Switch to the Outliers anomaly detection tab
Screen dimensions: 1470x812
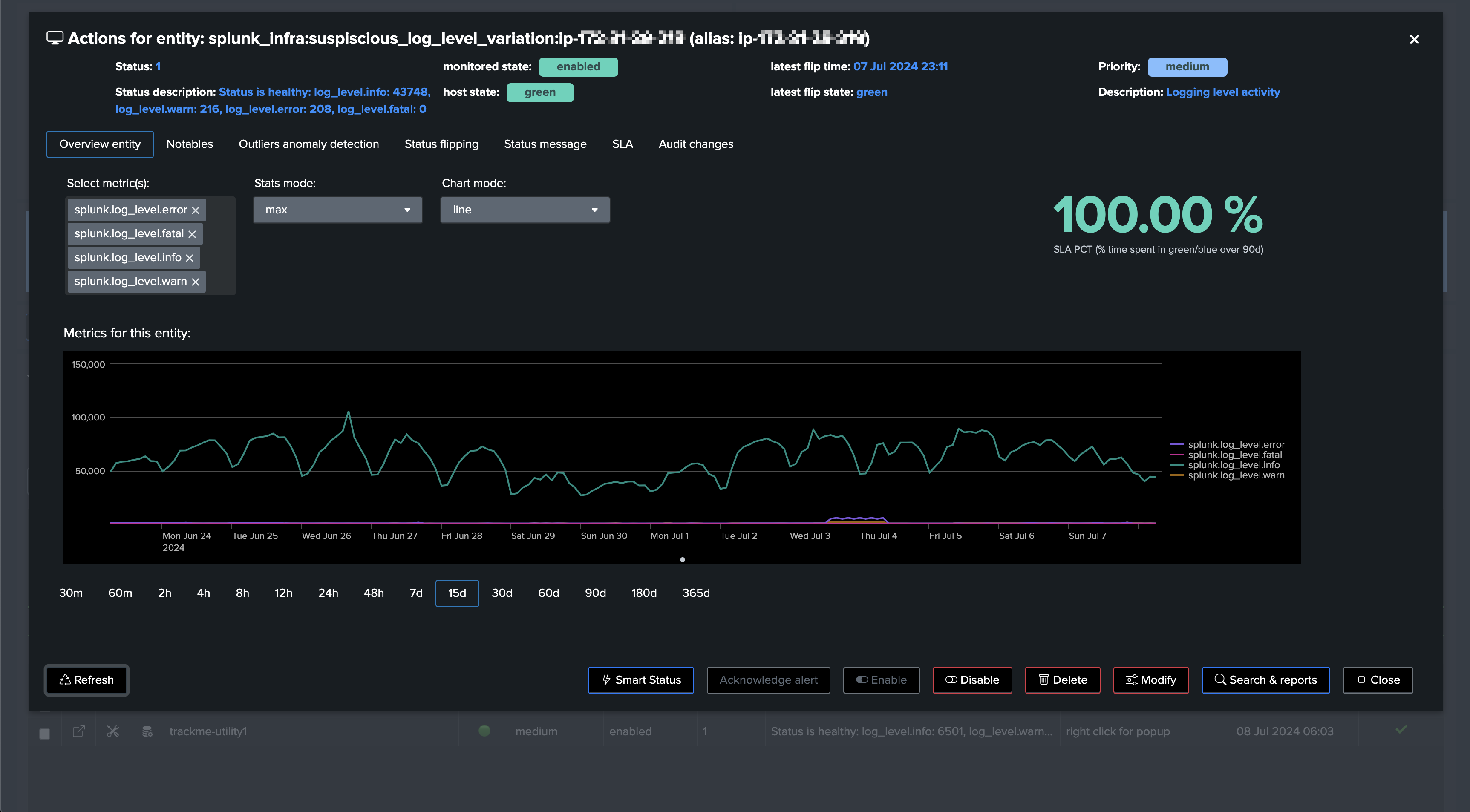(308, 144)
